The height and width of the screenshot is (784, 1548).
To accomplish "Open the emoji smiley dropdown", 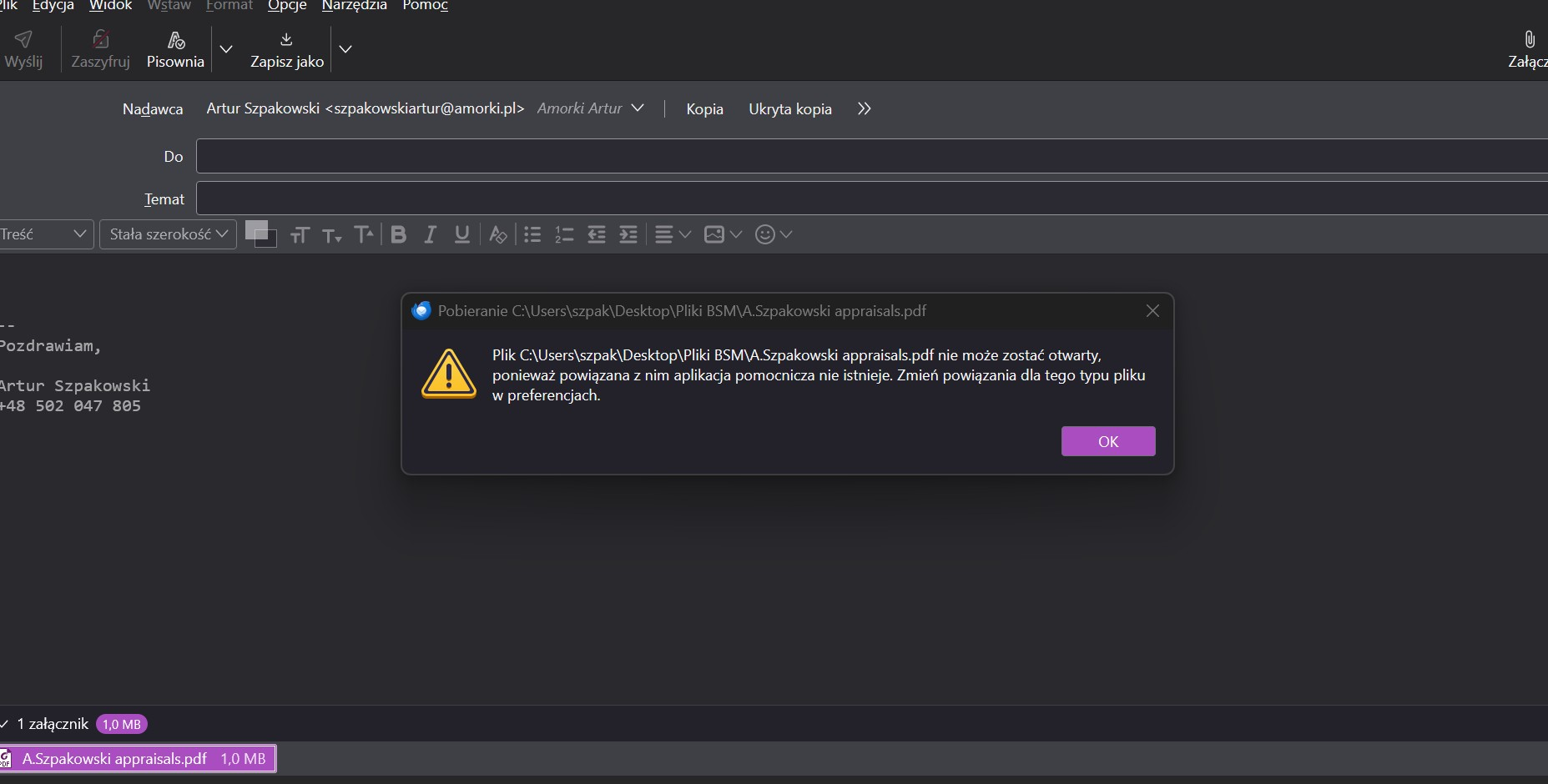I will click(x=773, y=235).
